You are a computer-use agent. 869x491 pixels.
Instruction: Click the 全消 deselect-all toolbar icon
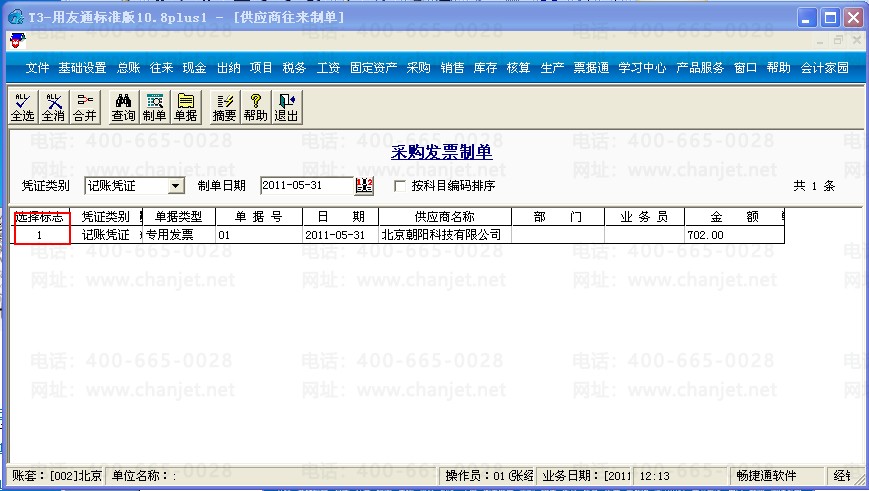(x=54, y=107)
